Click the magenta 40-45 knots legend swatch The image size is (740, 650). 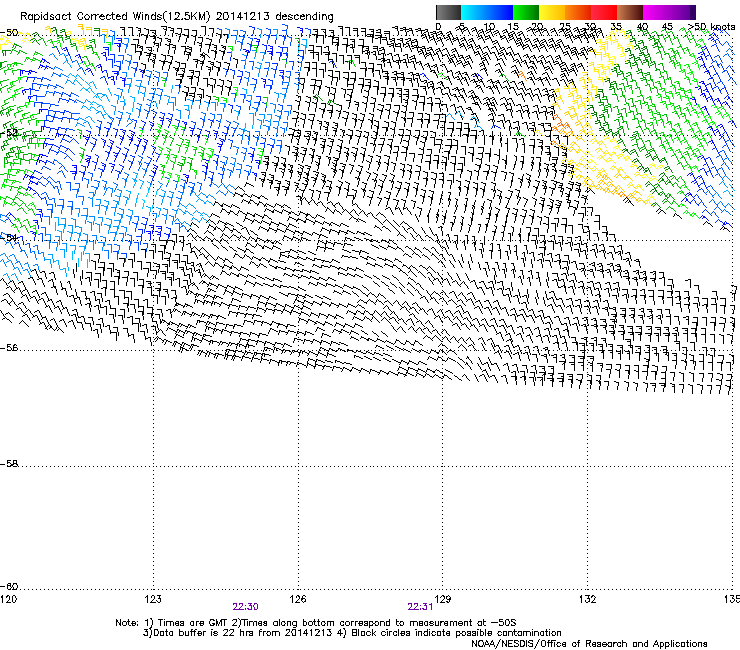coord(656,12)
